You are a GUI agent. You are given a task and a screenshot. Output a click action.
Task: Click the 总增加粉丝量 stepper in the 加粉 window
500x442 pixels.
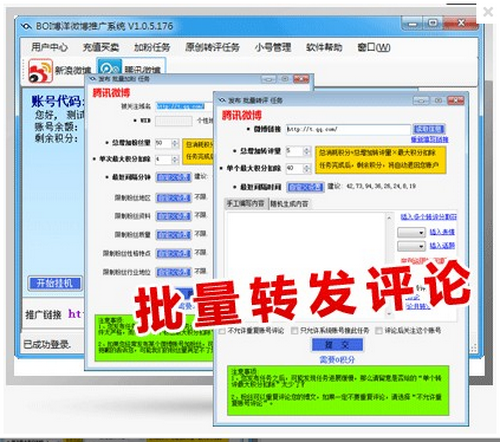coord(175,143)
